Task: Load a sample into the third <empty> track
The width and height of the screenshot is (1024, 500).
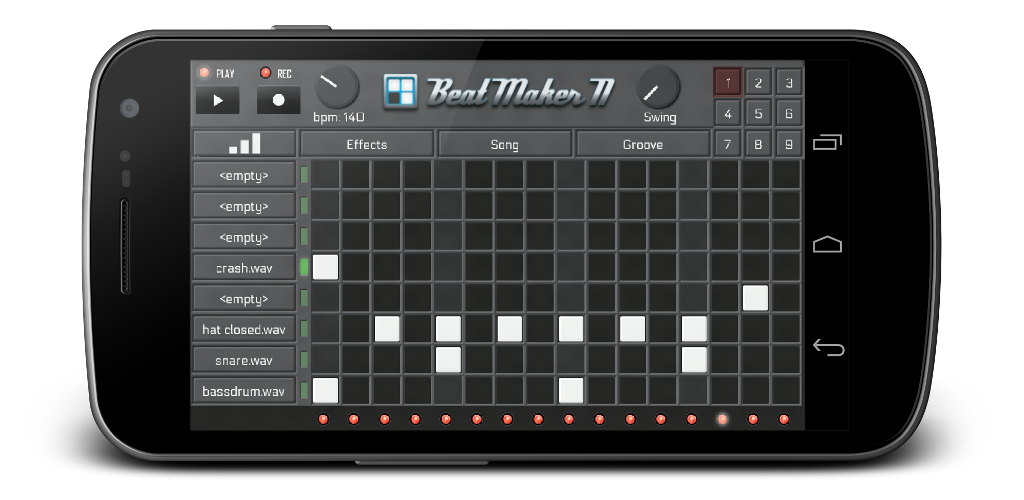Action: coord(244,237)
